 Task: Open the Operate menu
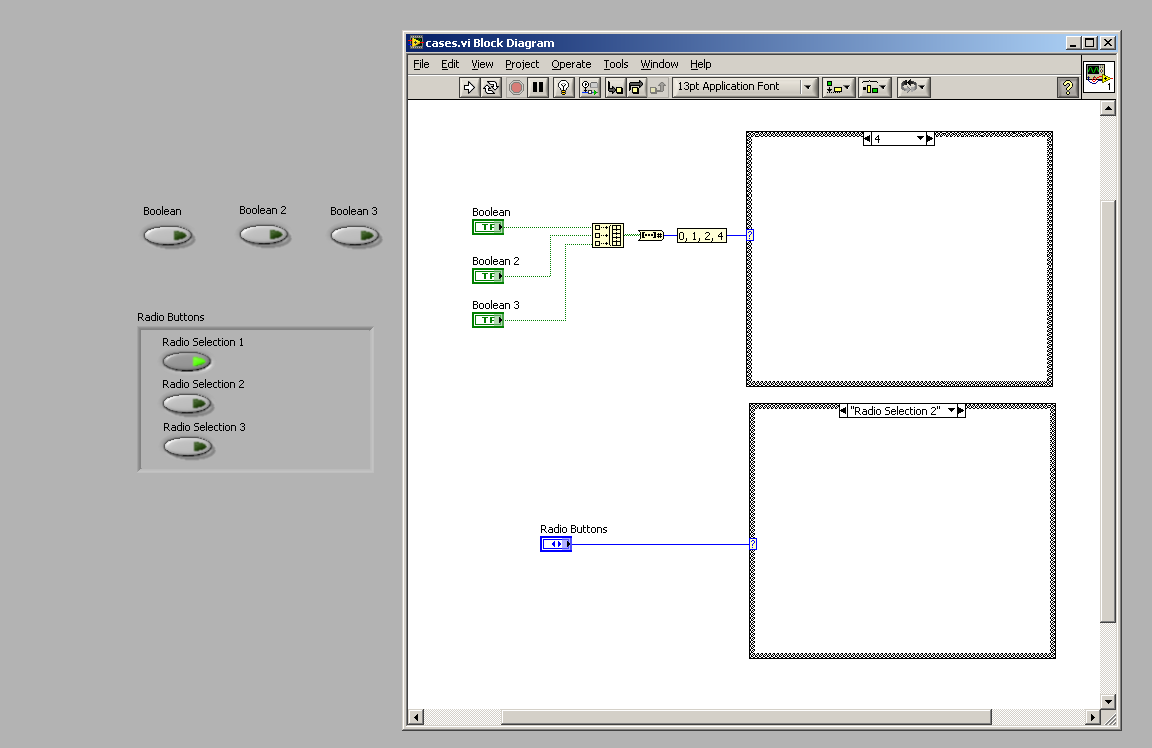(x=571, y=64)
